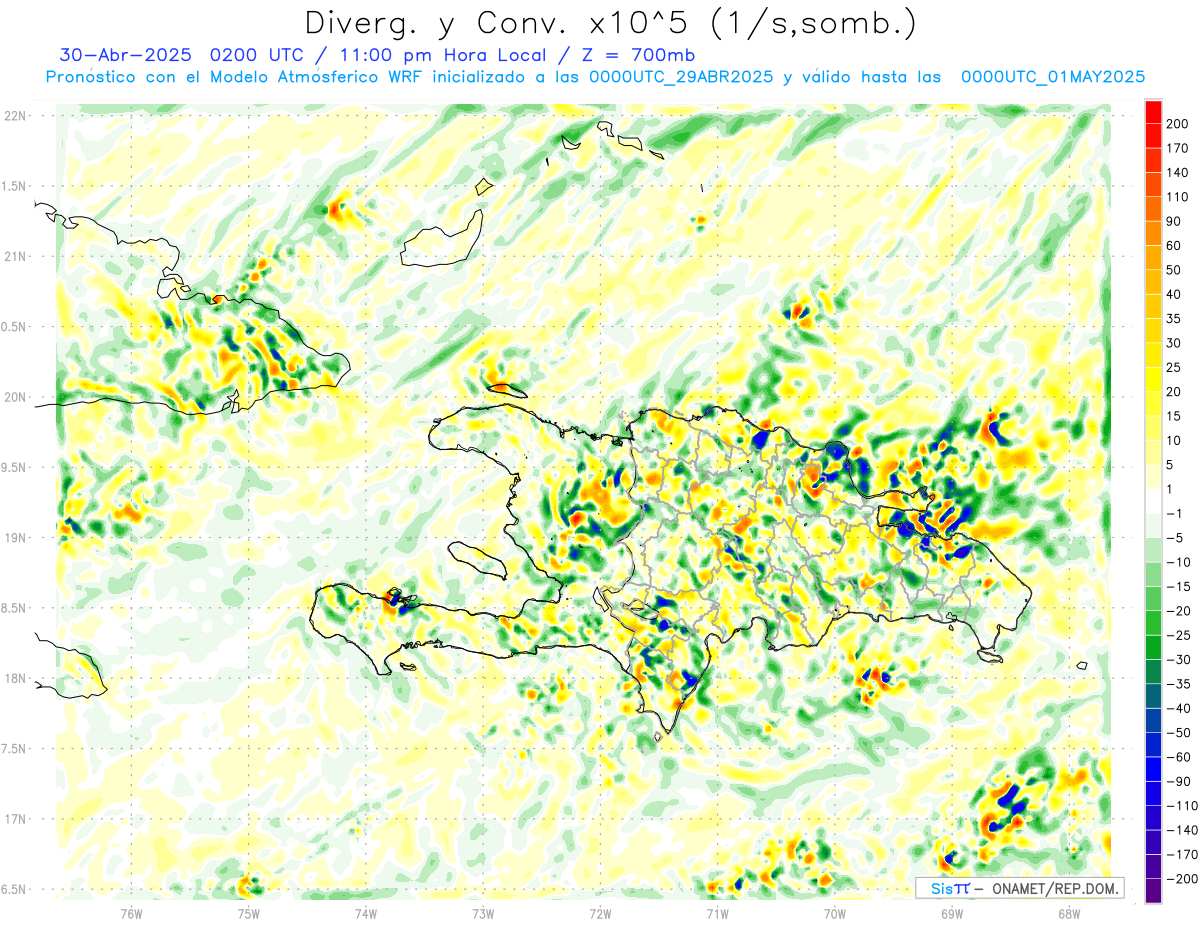Click the '11:00 pm Hora Local' text
1200x927 pixels.
coord(444,55)
